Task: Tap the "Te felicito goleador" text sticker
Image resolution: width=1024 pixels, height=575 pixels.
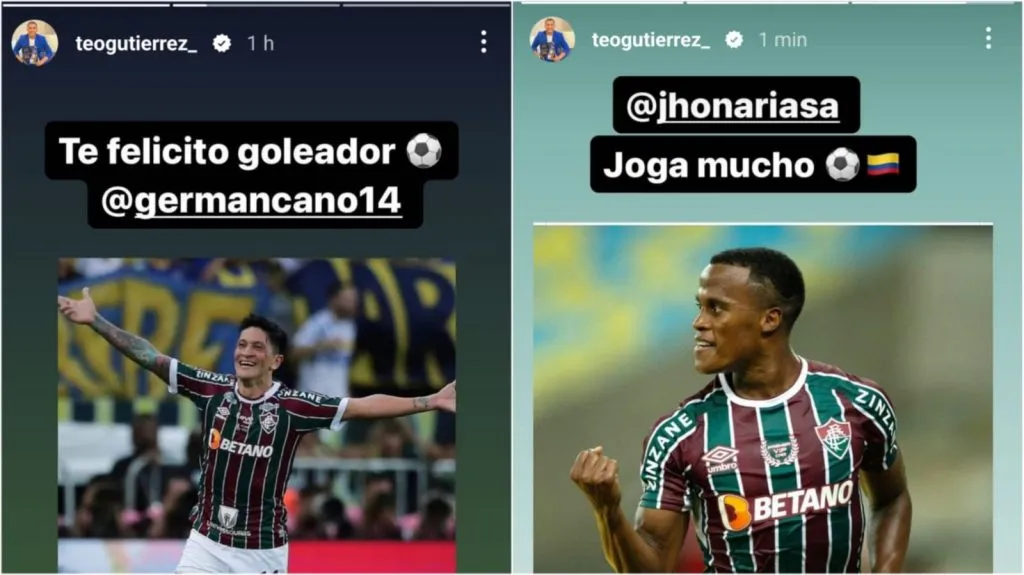Action: [227, 152]
